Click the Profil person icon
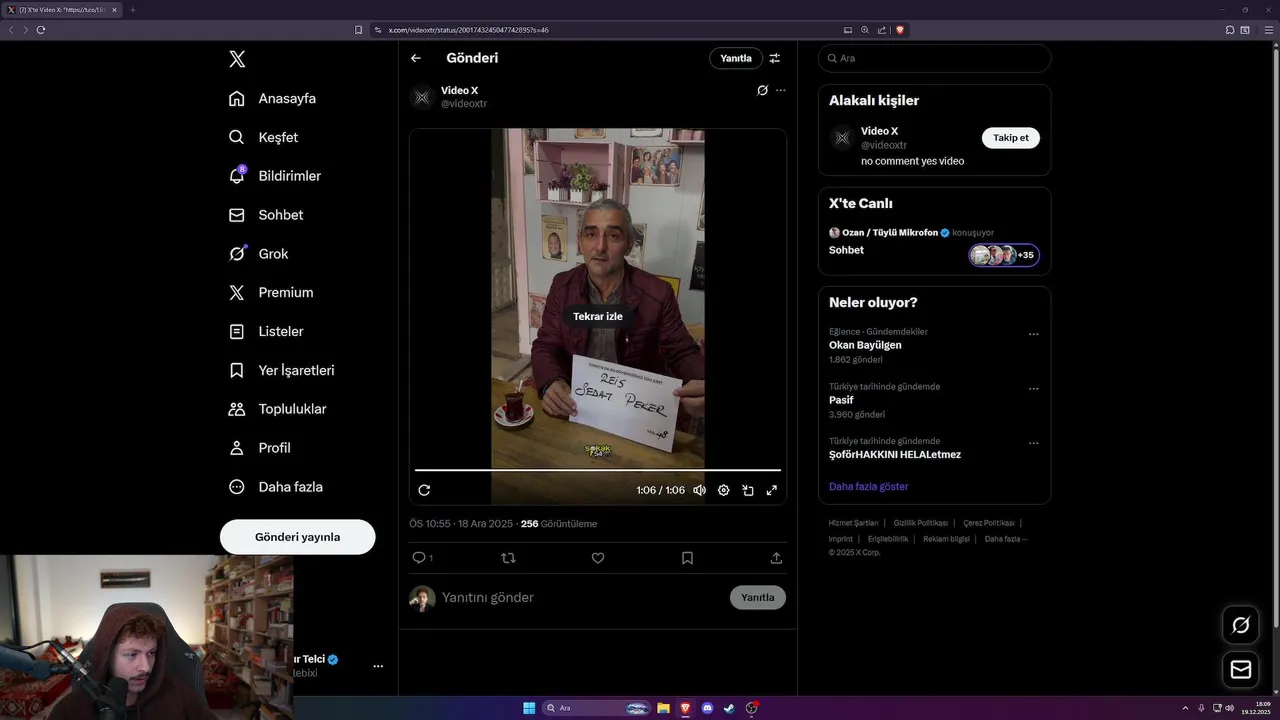1280x720 pixels. pyautogui.click(x=237, y=448)
